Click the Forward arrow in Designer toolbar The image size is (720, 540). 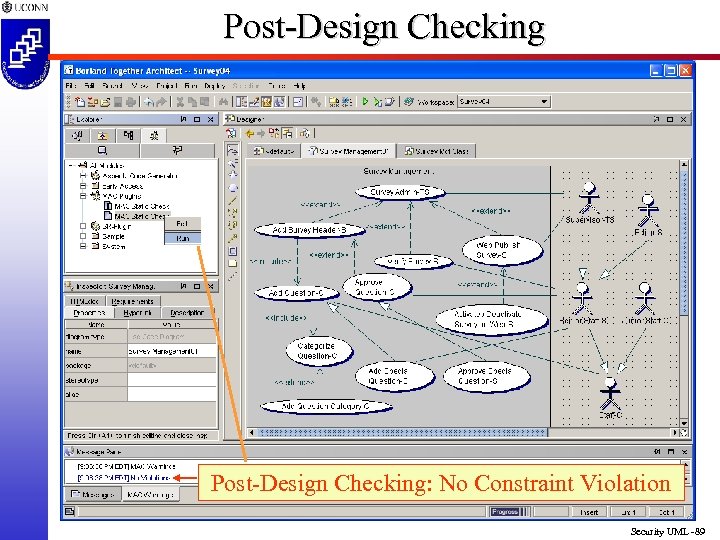pos(261,134)
